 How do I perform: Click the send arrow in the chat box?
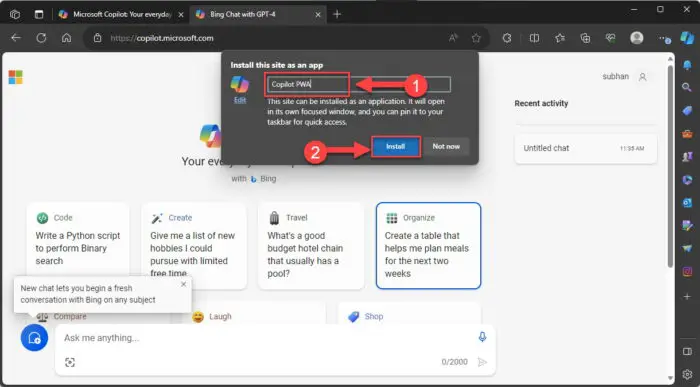[x=482, y=362]
